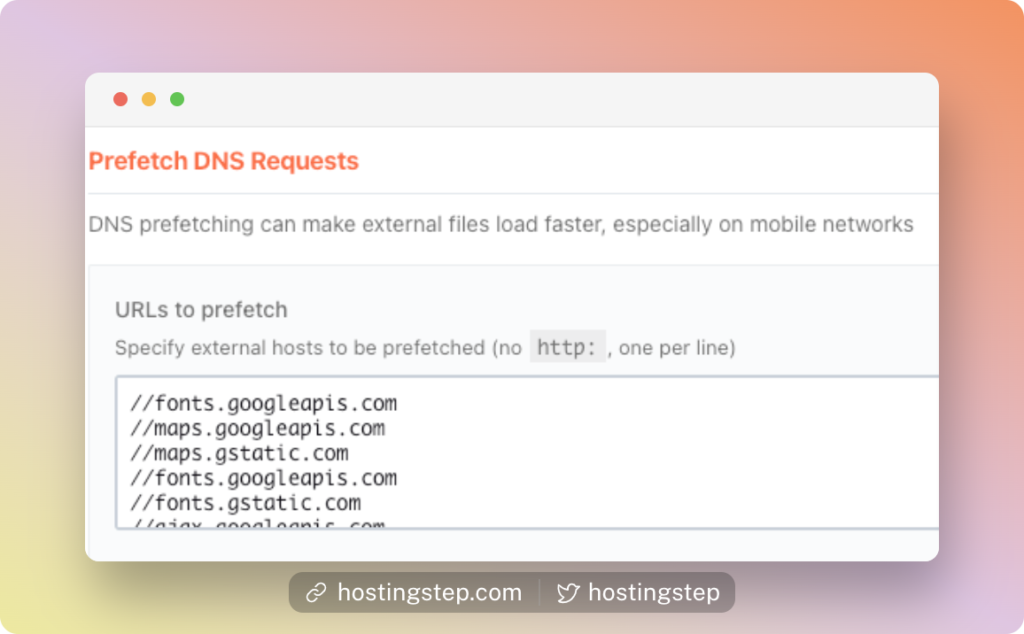Click the green maximize window dot
The height and width of the screenshot is (634, 1024).
(x=177, y=99)
